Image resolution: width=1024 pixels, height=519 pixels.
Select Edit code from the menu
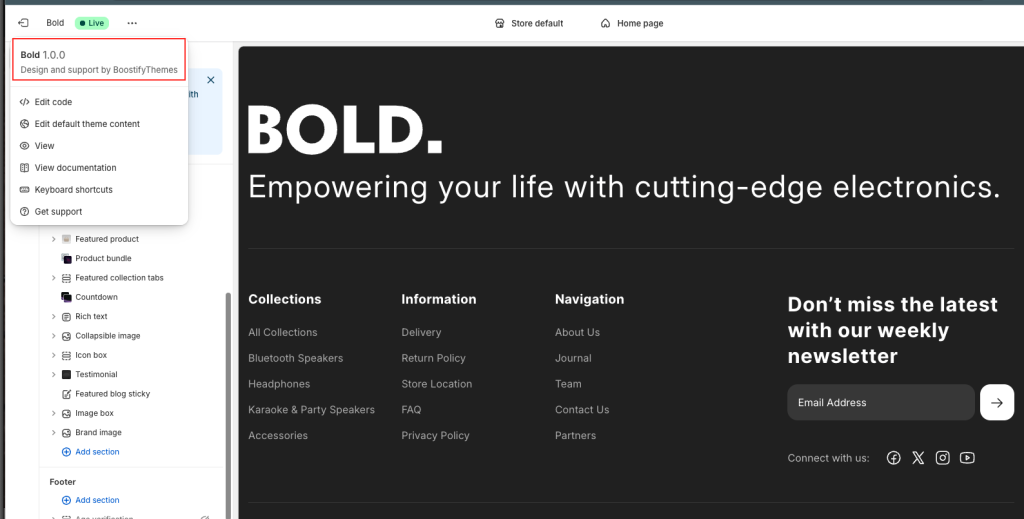(x=53, y=102)
